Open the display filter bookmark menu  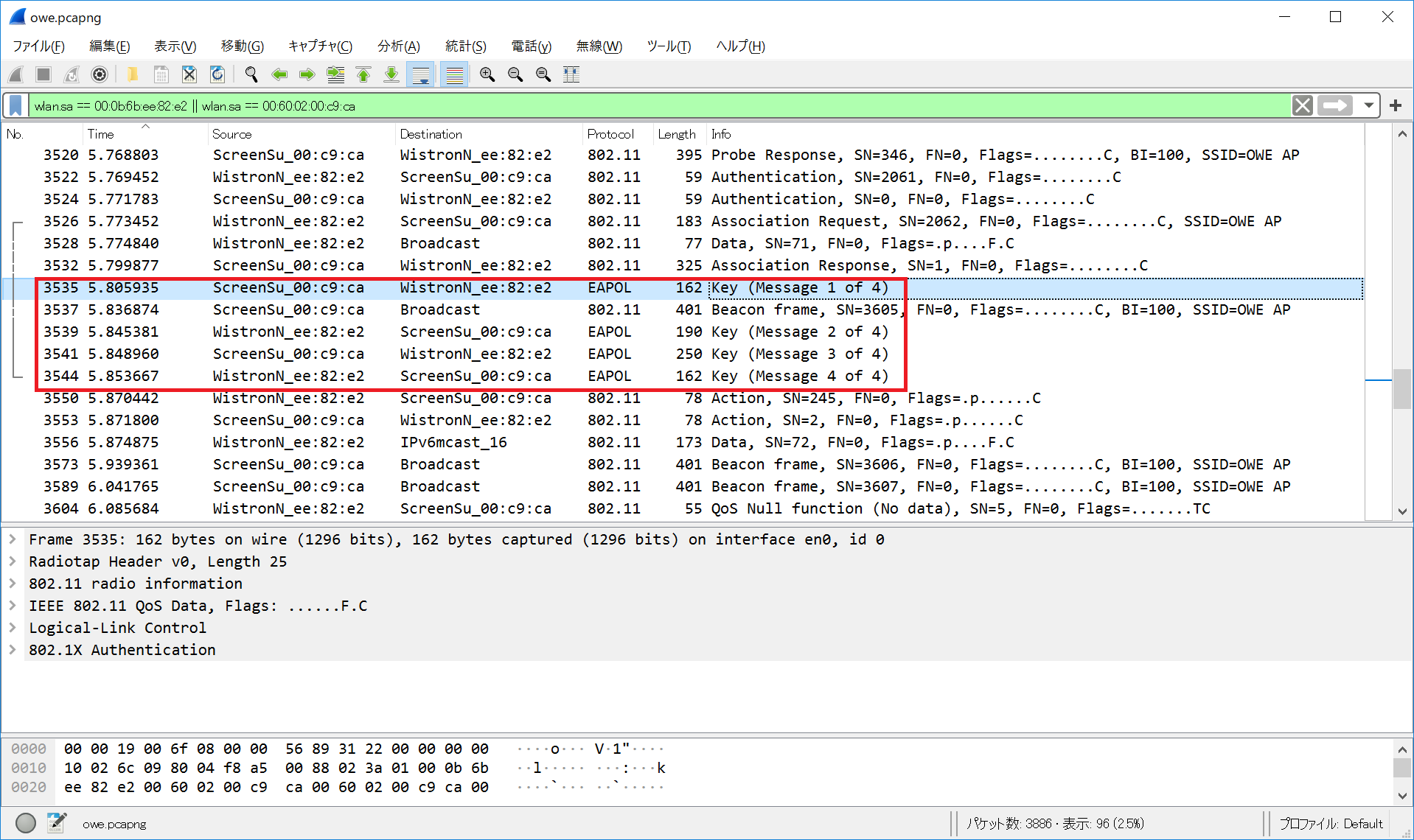click(x=15, y=105)
